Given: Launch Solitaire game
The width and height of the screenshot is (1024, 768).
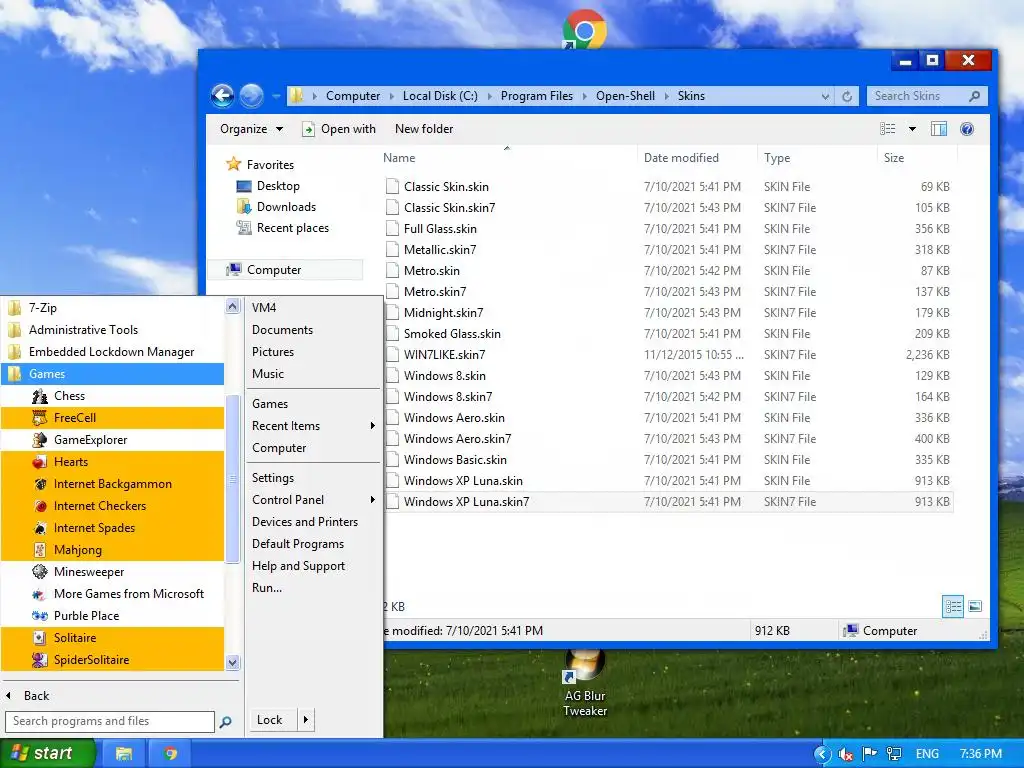Looking at the screenshot, I should (x=112, y=637).
